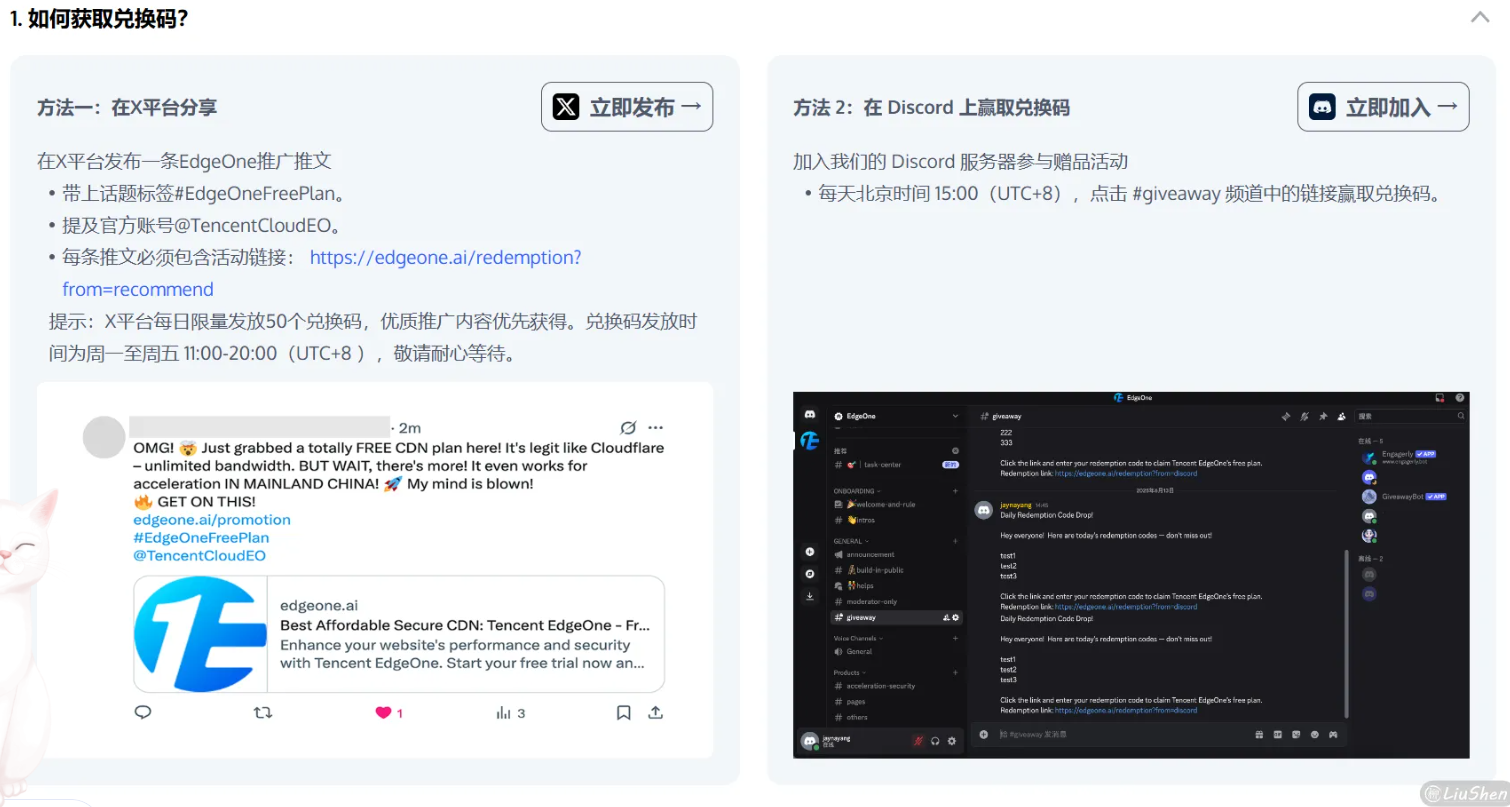
Task: Click the Discord home icon in server rail
Action: [810, 414]
